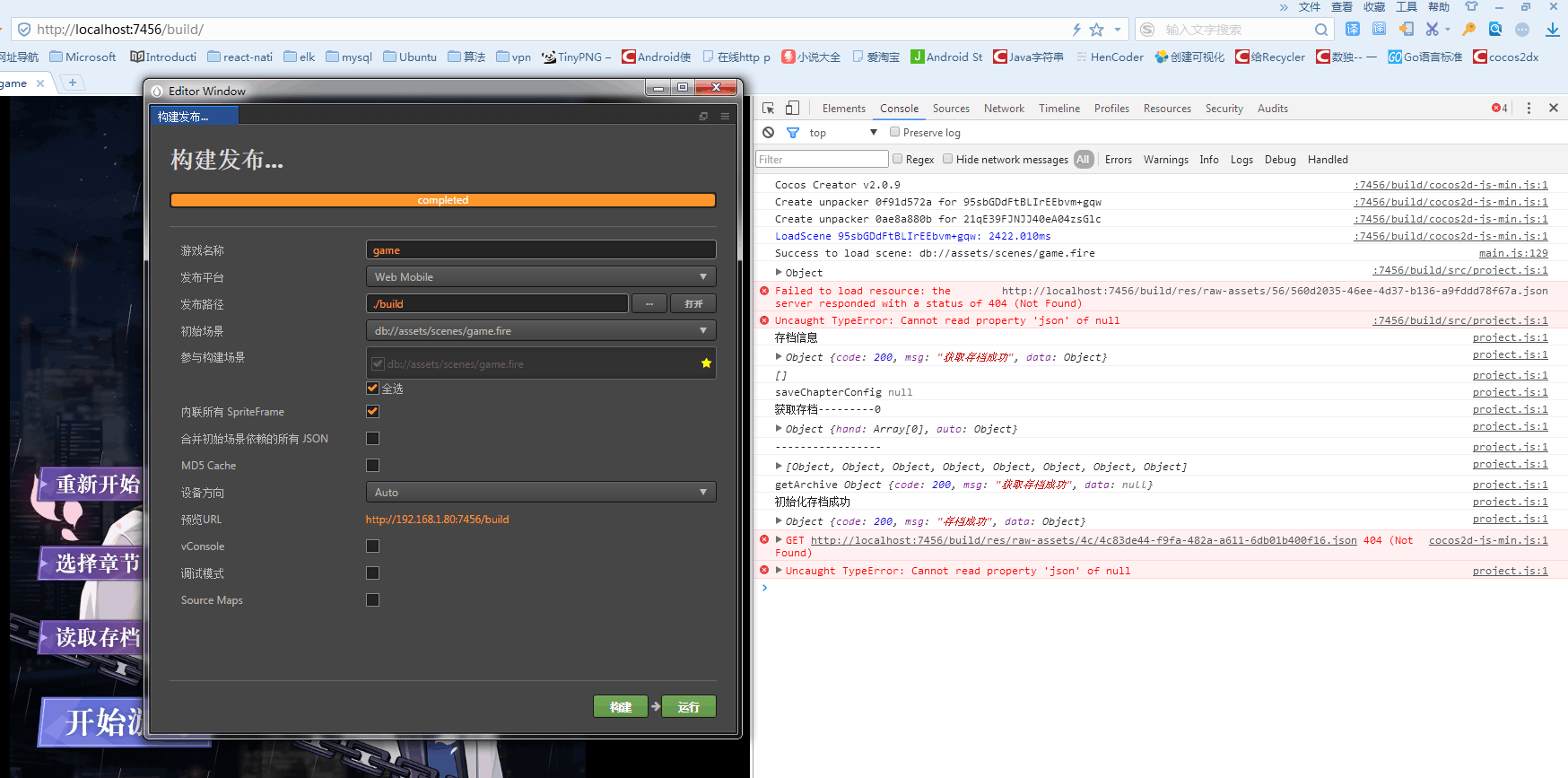Expand the Object {hand: Array[0]} log entry
1568x778 pixels.
click(x=779, y=428)
